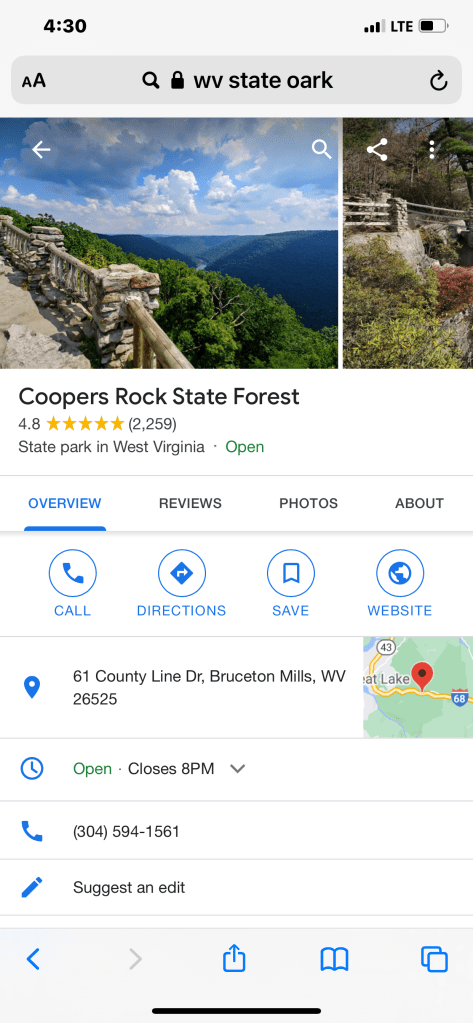This screenshot has width=473, height=1023.
Task: Open the About tab
Action: 420,503
